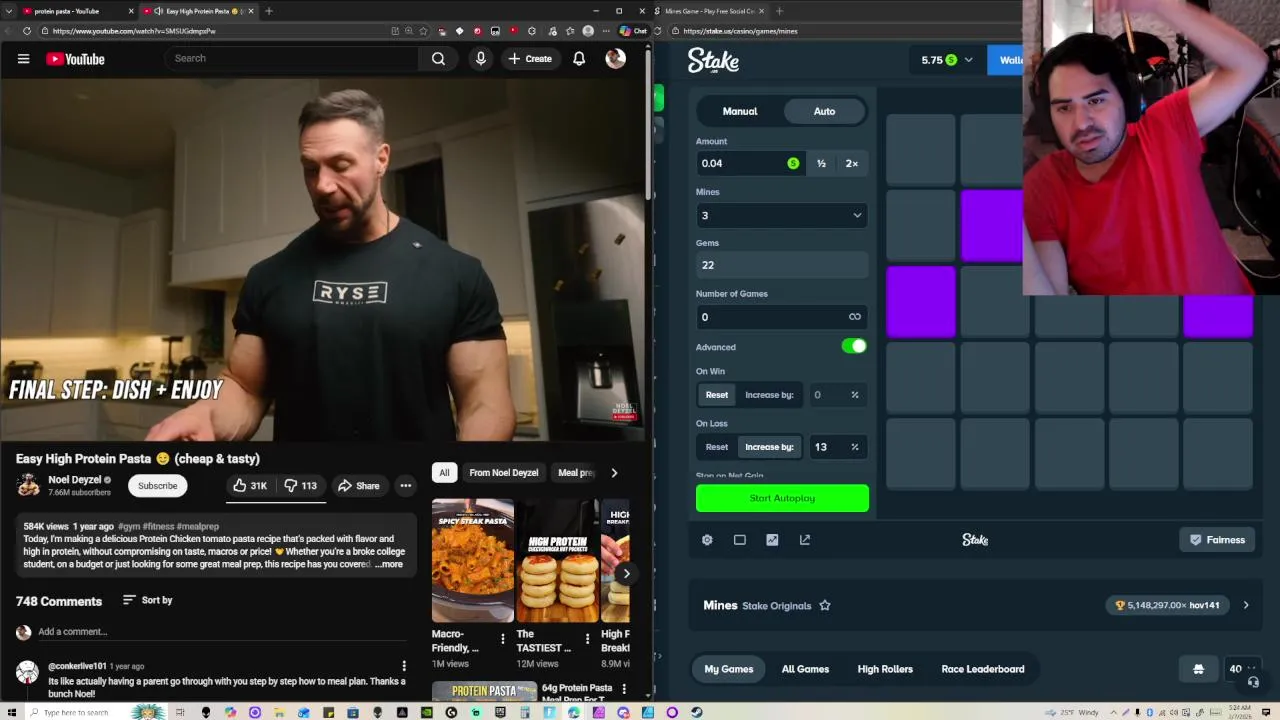Toggle the Advanced switch off
This screenshot has height=720, width=1280.
(x=854, y=346)
